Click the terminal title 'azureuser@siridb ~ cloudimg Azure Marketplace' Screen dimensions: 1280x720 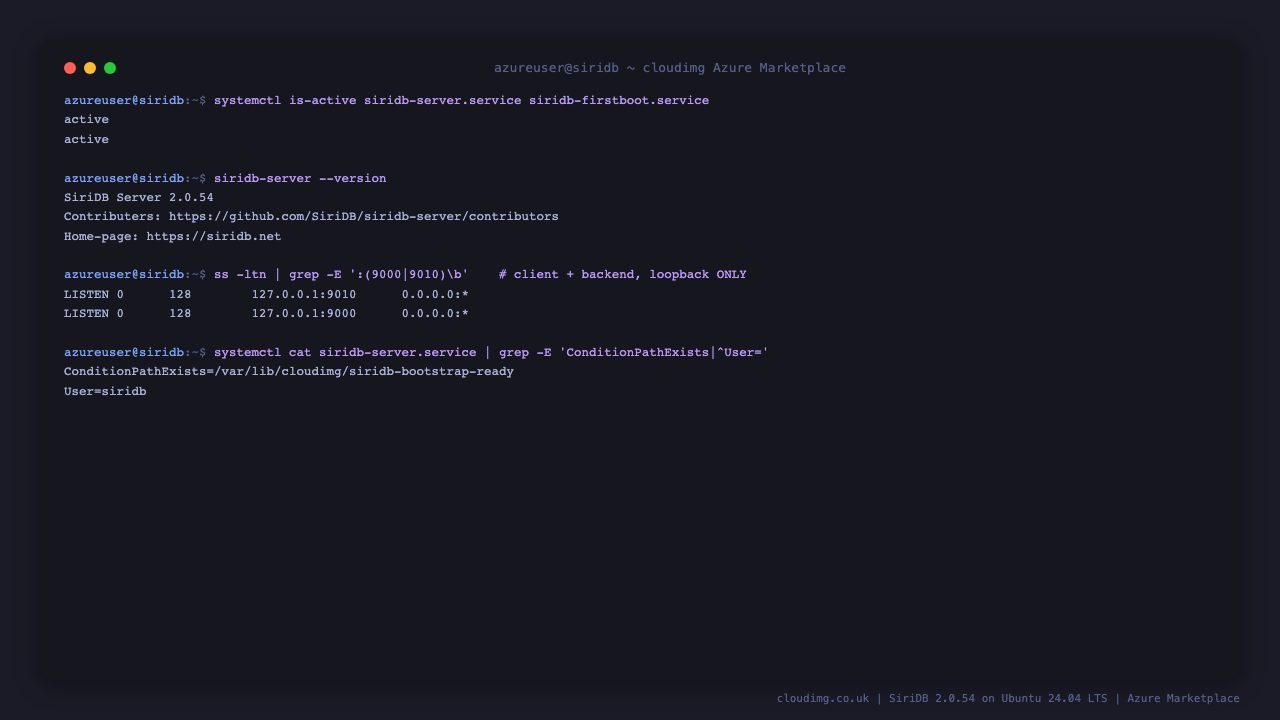pos(670,68)
